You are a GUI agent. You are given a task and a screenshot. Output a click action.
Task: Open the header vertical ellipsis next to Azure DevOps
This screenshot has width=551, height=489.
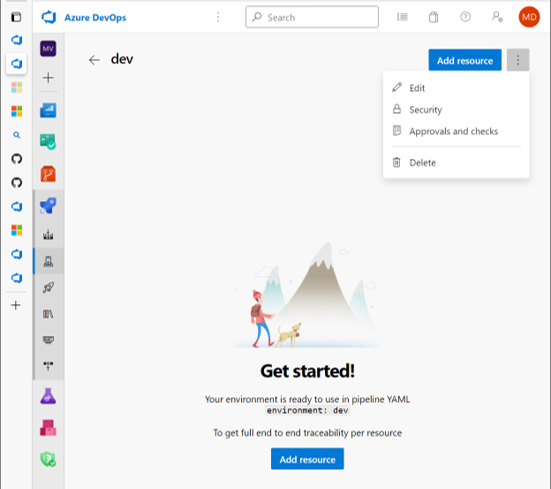pos(218,17)
